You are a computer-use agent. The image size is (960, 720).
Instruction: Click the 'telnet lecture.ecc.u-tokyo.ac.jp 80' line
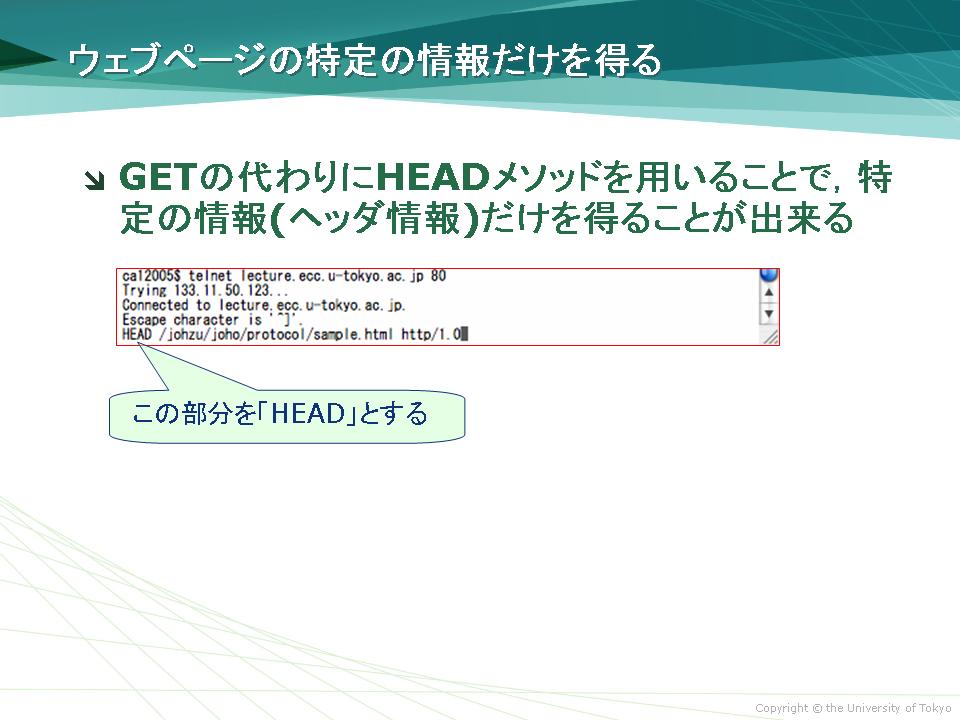284,276
